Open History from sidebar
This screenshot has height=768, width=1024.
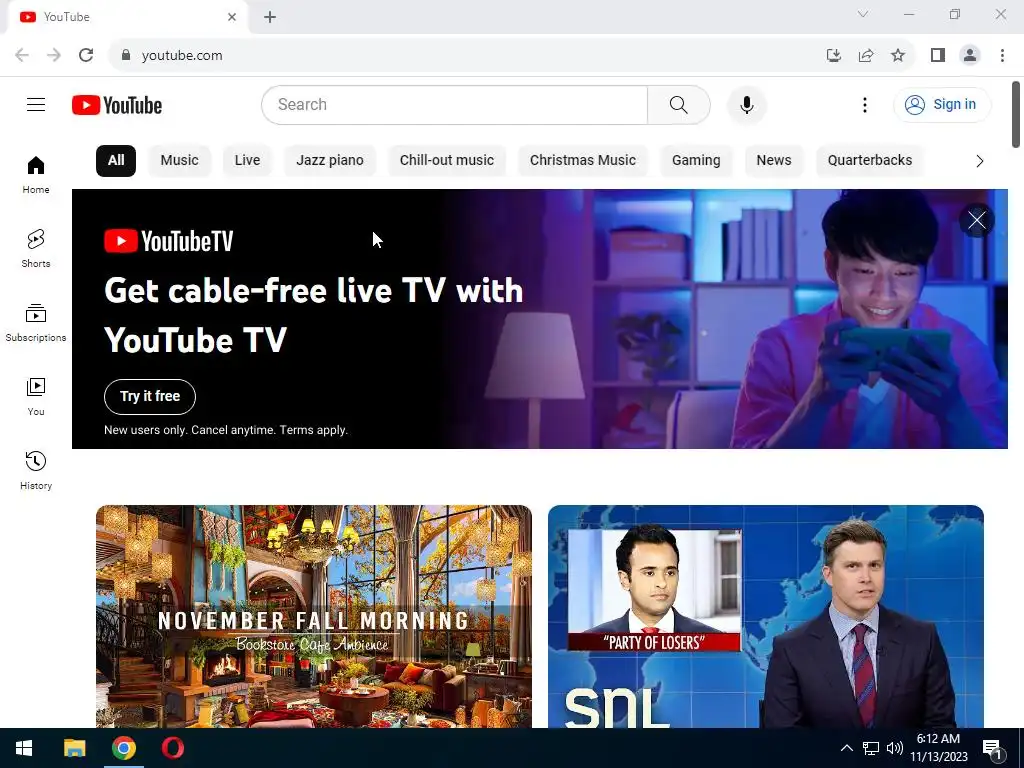[36, 470]
